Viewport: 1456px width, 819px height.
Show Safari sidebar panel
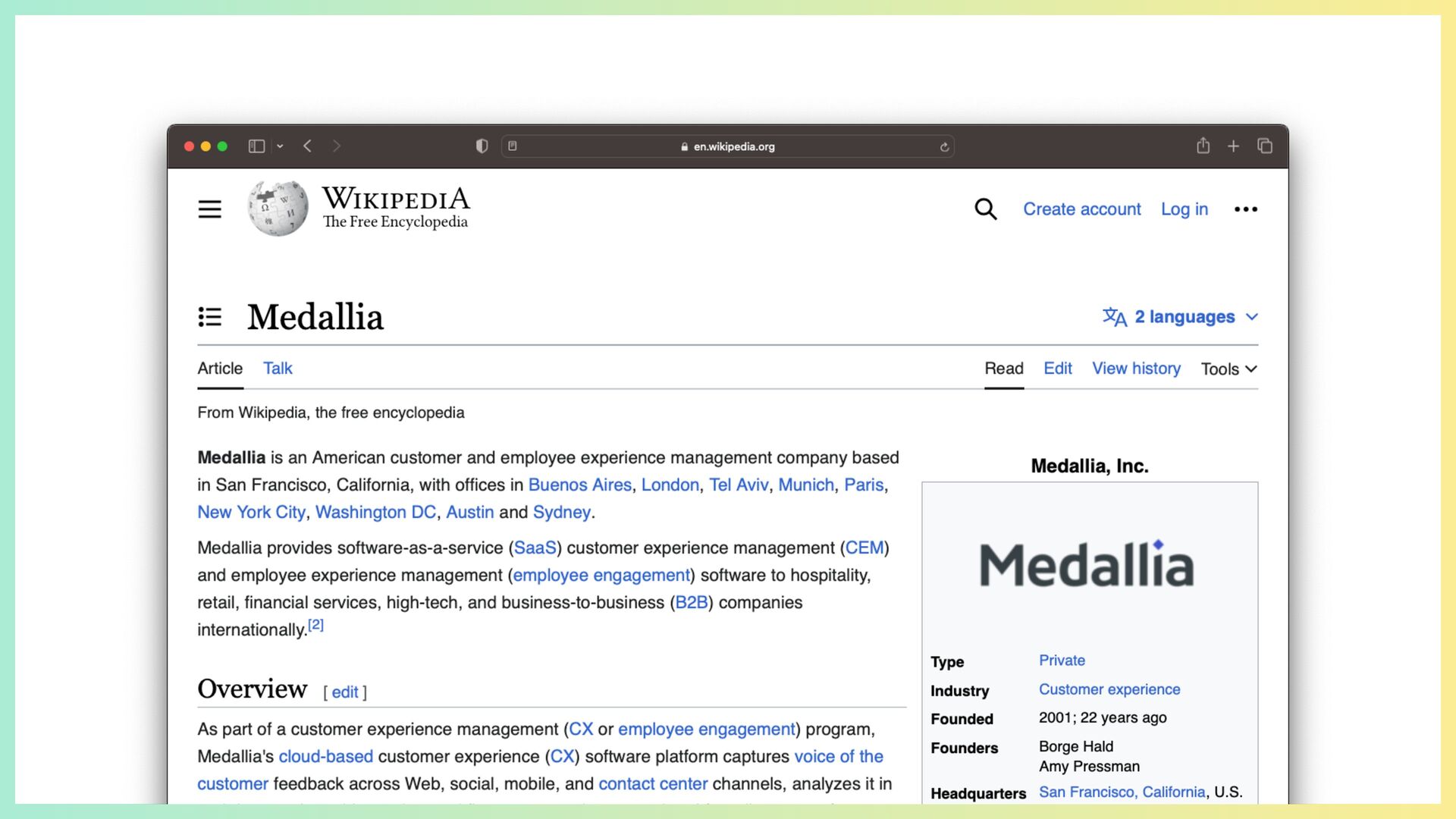click(256, 146)
